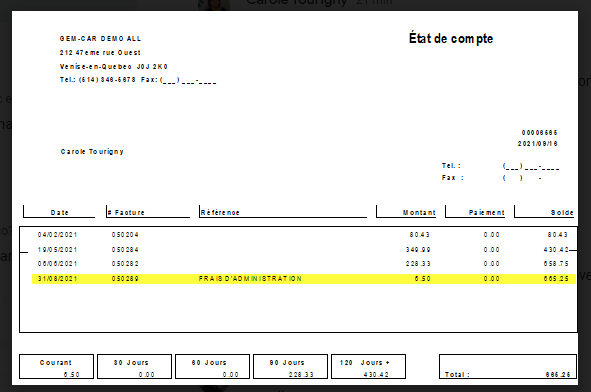
Task: Click the 30 Jours aging box
Action: point(135,366)
